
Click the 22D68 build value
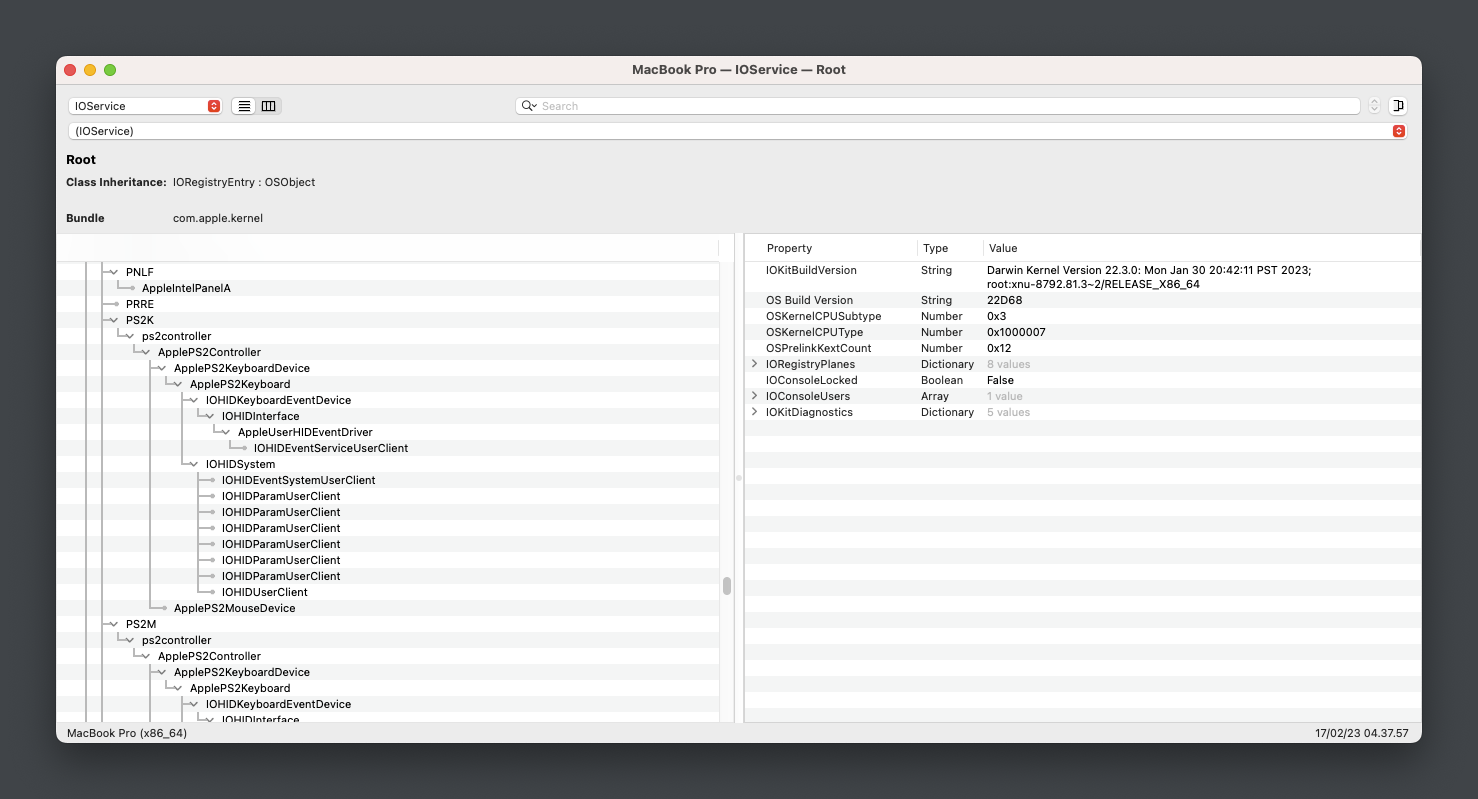1004,300
